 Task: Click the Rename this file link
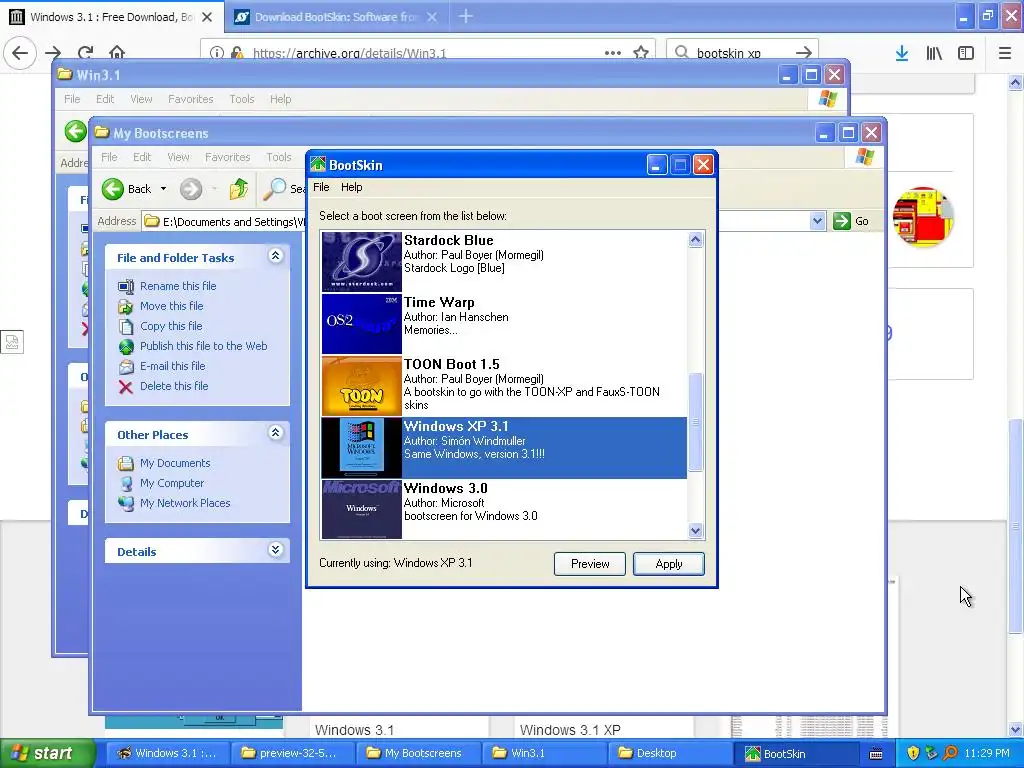tap(178, 286)
